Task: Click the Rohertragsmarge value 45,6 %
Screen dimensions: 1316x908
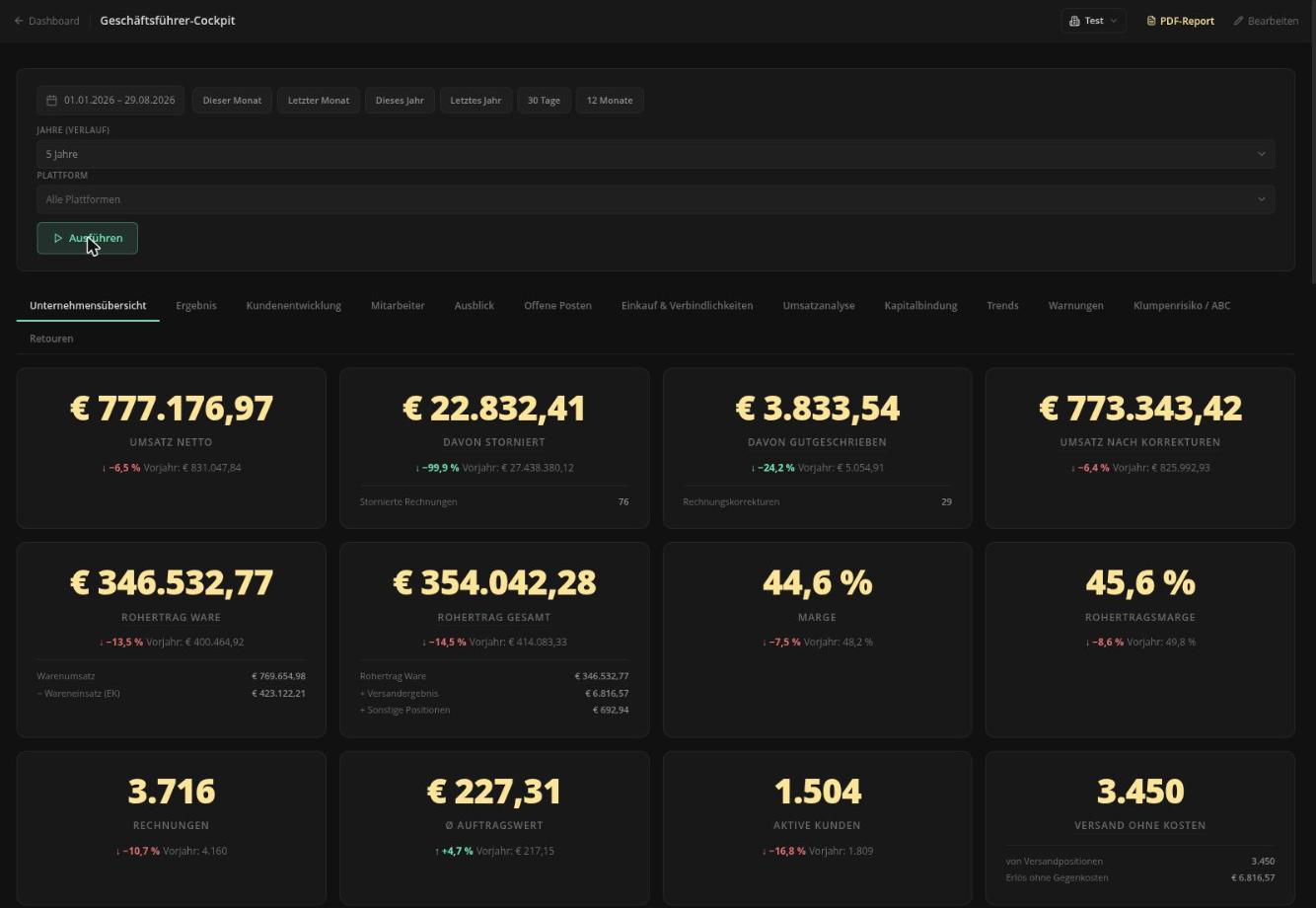Action: 1140,583
